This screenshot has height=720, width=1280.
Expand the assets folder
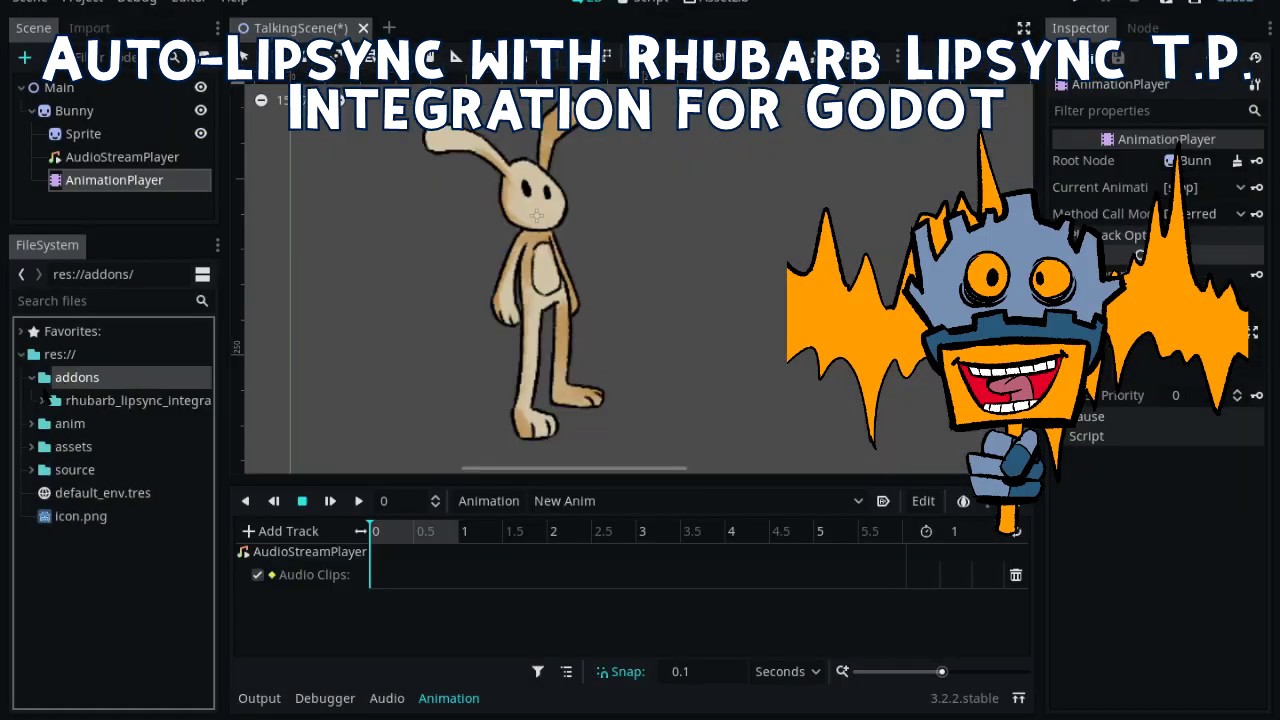point(32,447)
